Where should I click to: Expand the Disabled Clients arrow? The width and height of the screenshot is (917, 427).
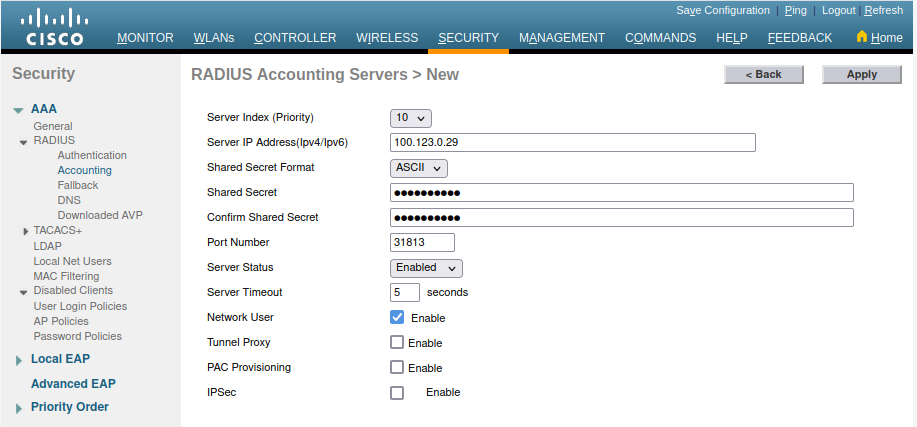click(x=24, y=292)
